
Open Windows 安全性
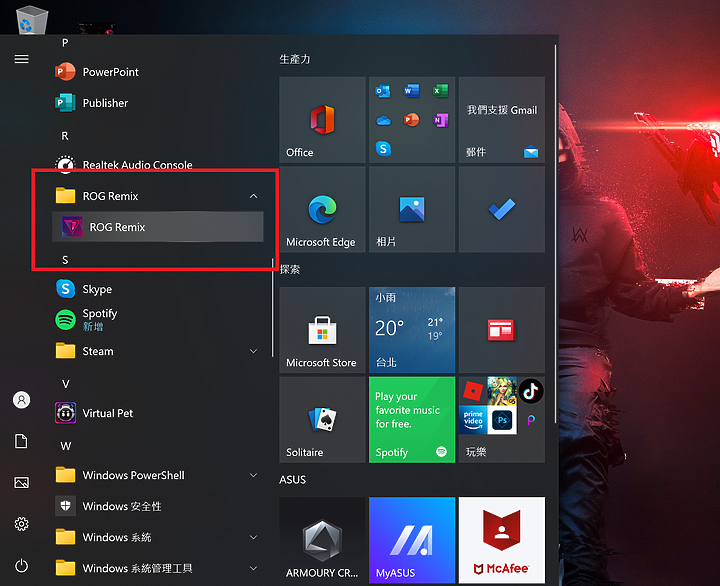(x=158, y=506)
